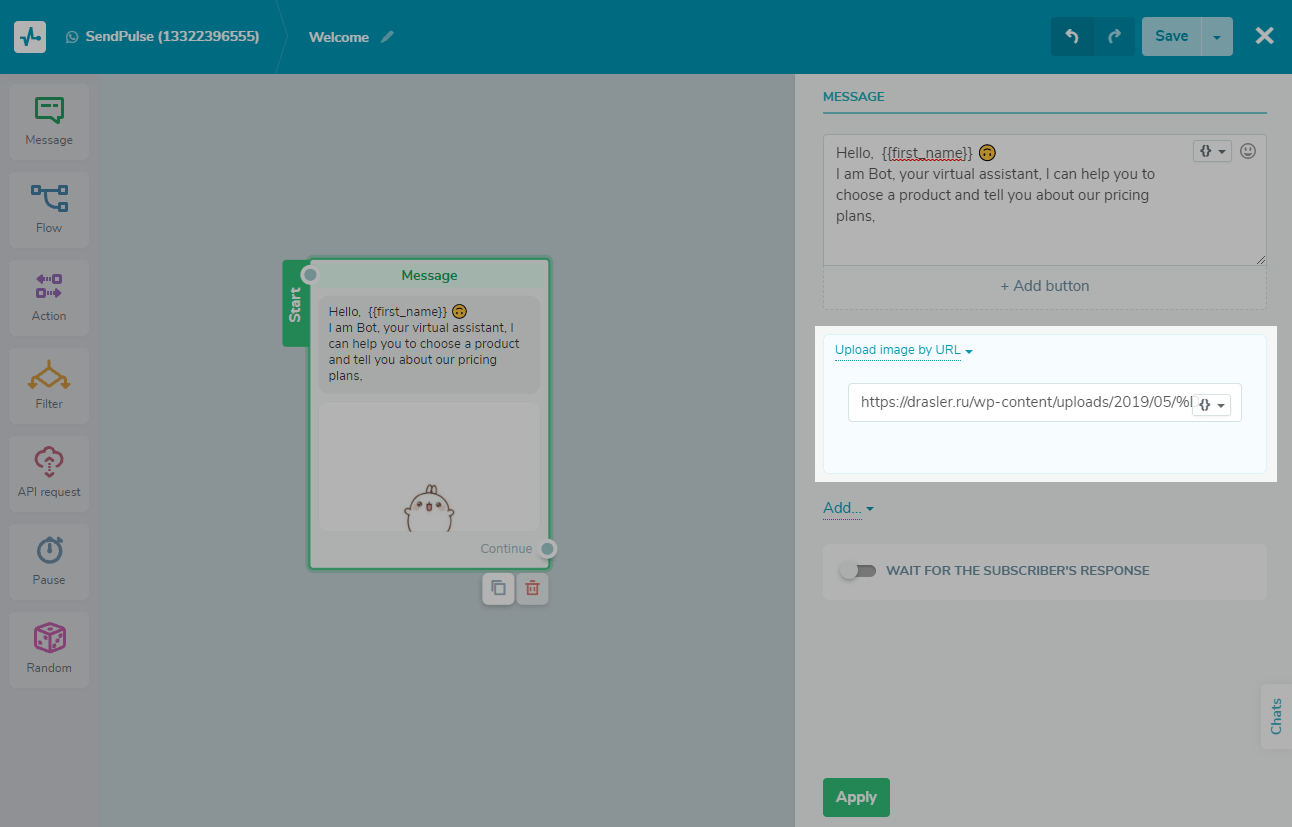The width and height of the screenshot is (1292, 827).
Task: Add a Filter block from sidebar
Action: pyautogui.click(x=49, y=385)
